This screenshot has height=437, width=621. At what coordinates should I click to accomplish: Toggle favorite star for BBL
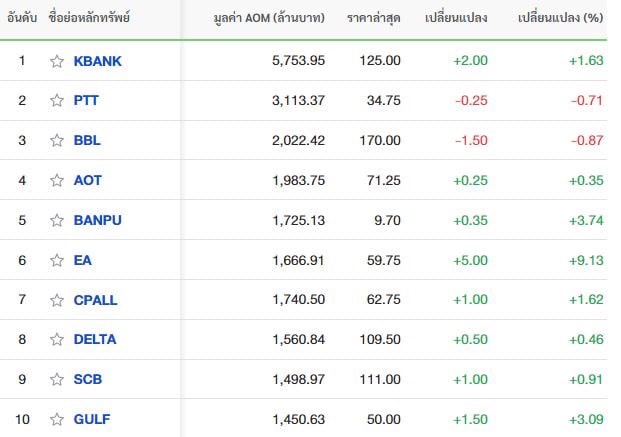(57, 141)
